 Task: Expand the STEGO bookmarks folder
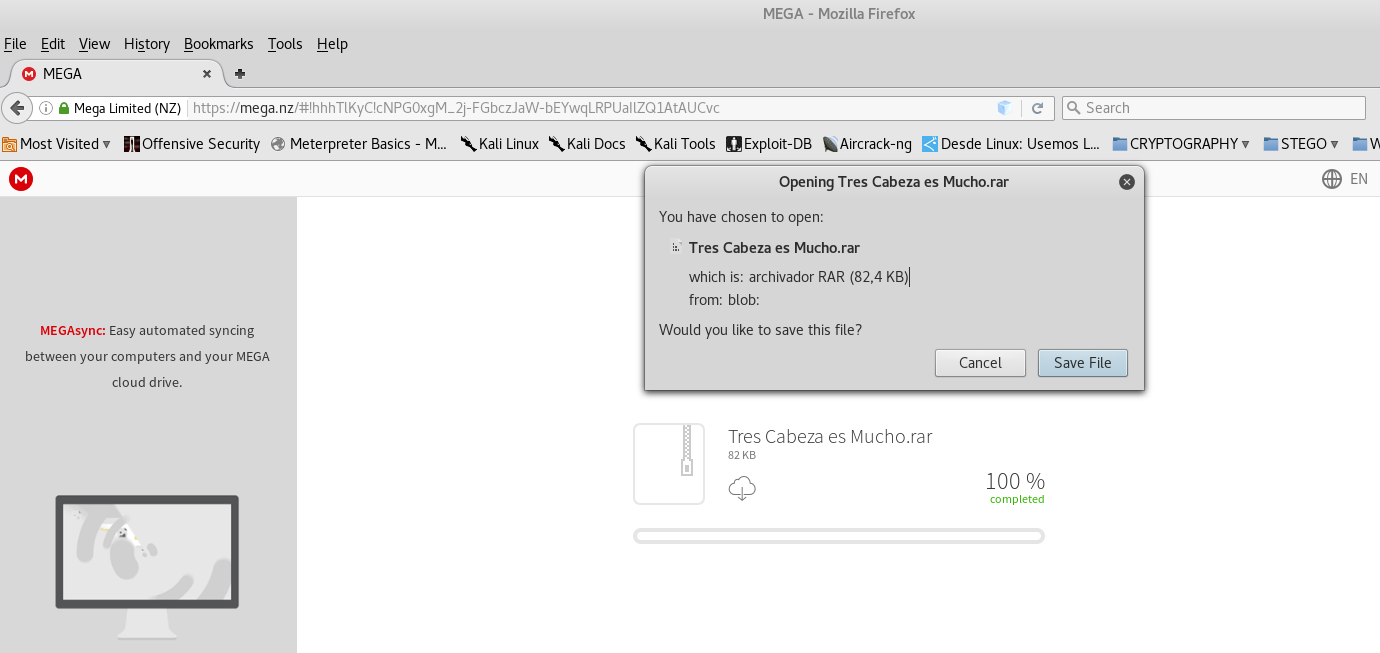(1301, 144)
